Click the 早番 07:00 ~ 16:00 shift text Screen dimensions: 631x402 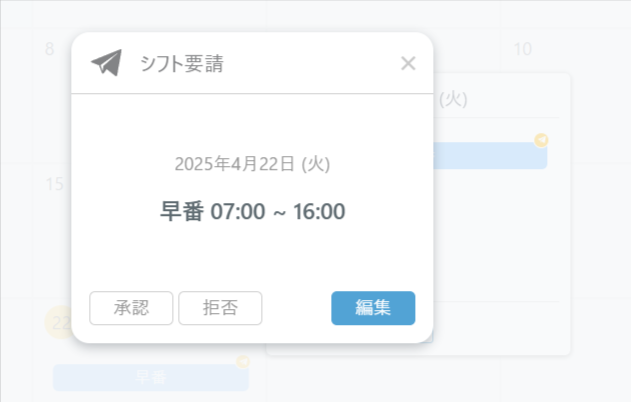pyautogui.click(x=252, y=212)
